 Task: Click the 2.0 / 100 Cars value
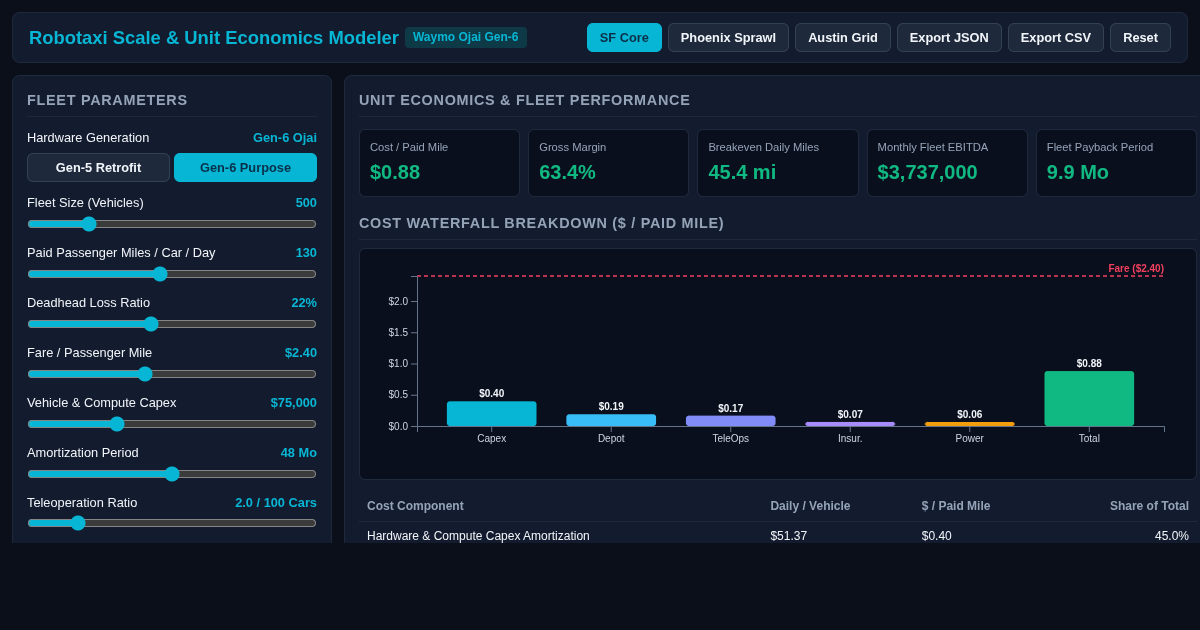point(276,502)
